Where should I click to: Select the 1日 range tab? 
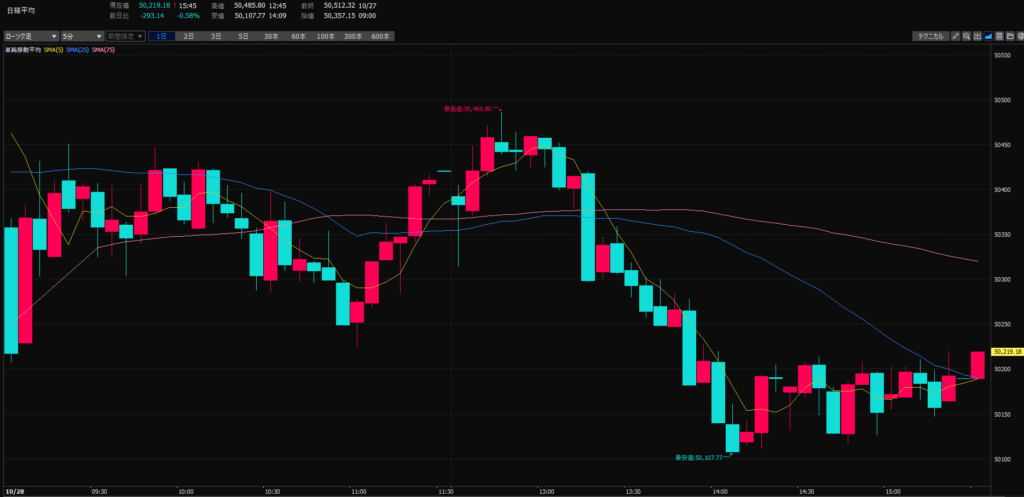click(x=162, y=36)
